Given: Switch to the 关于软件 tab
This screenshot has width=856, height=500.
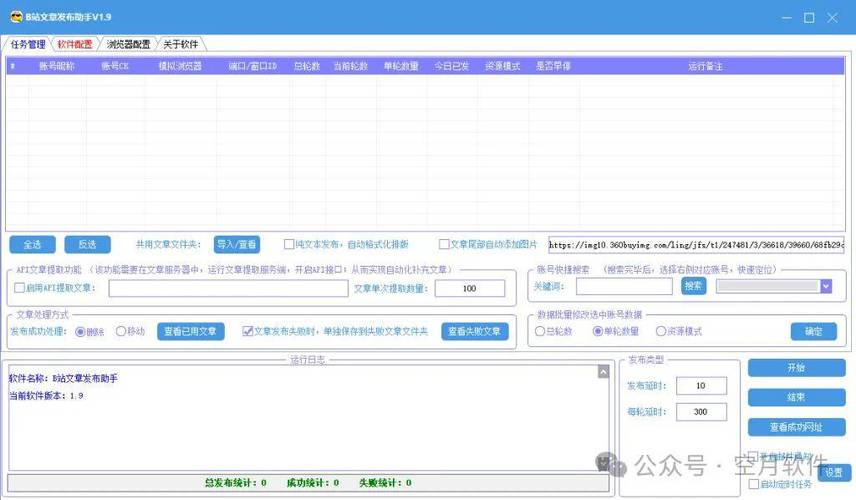Looking at the screenshot, I should coord(180,44).
